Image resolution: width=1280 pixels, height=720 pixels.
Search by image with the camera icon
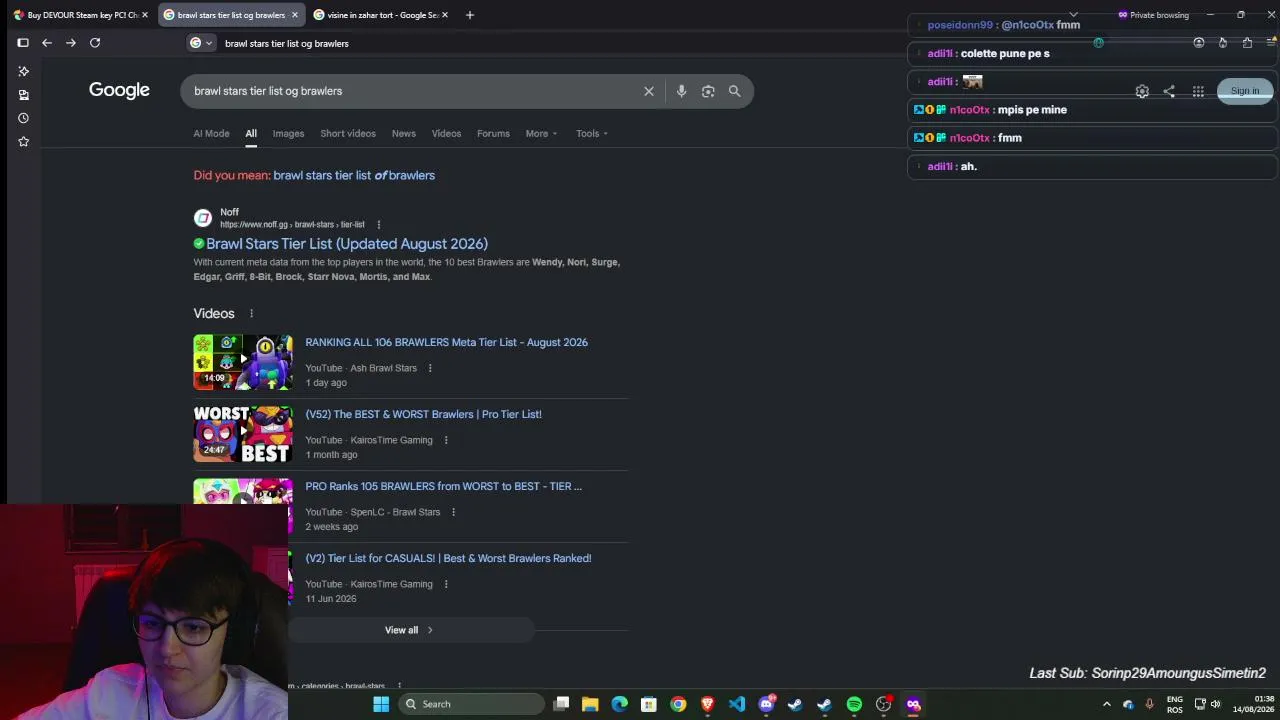point(708,91)
